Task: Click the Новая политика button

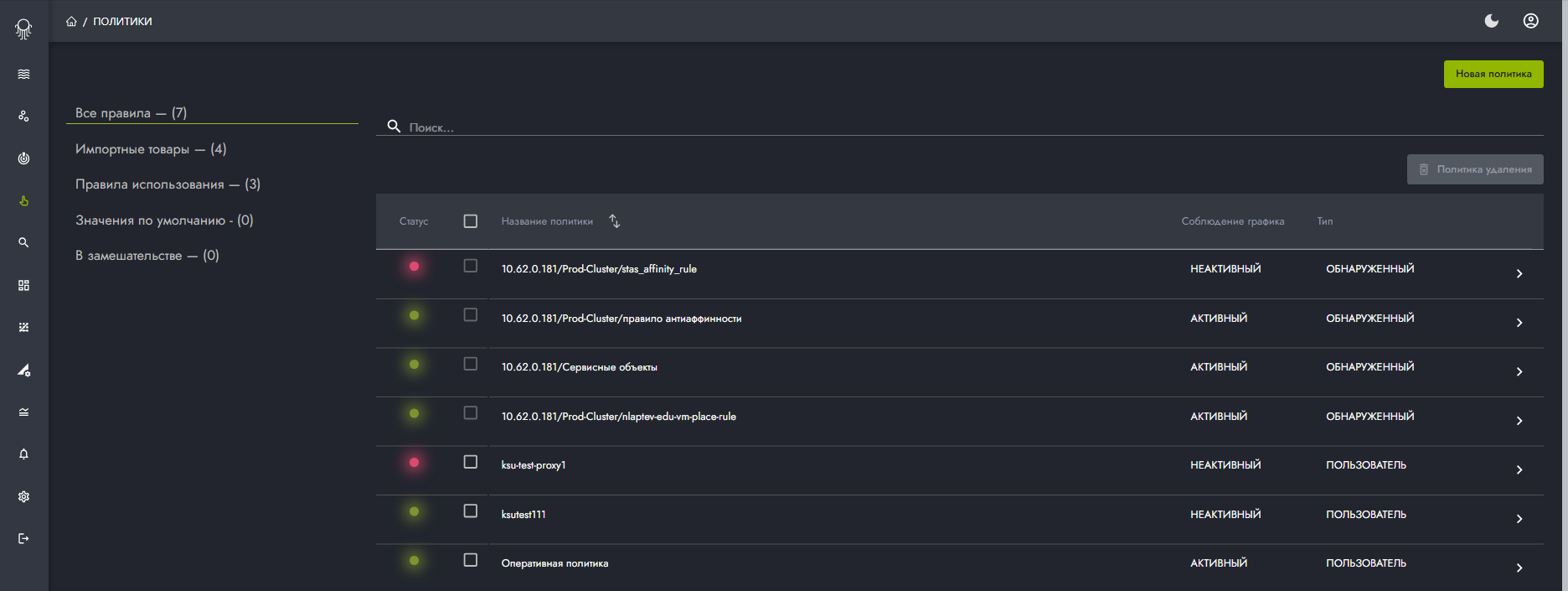Action: point(1493,74)
